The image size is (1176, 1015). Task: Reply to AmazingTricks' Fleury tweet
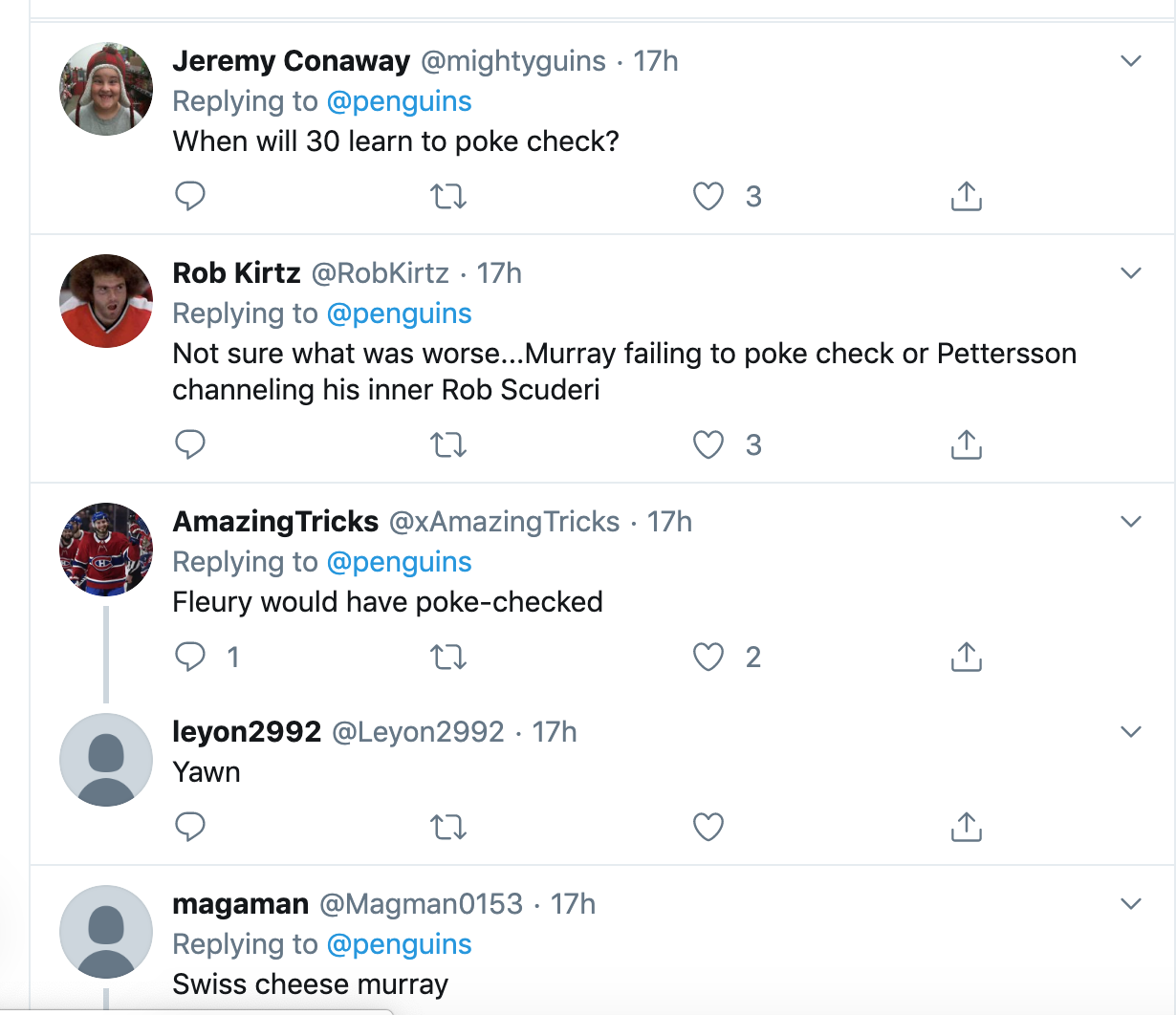(190, 657)
